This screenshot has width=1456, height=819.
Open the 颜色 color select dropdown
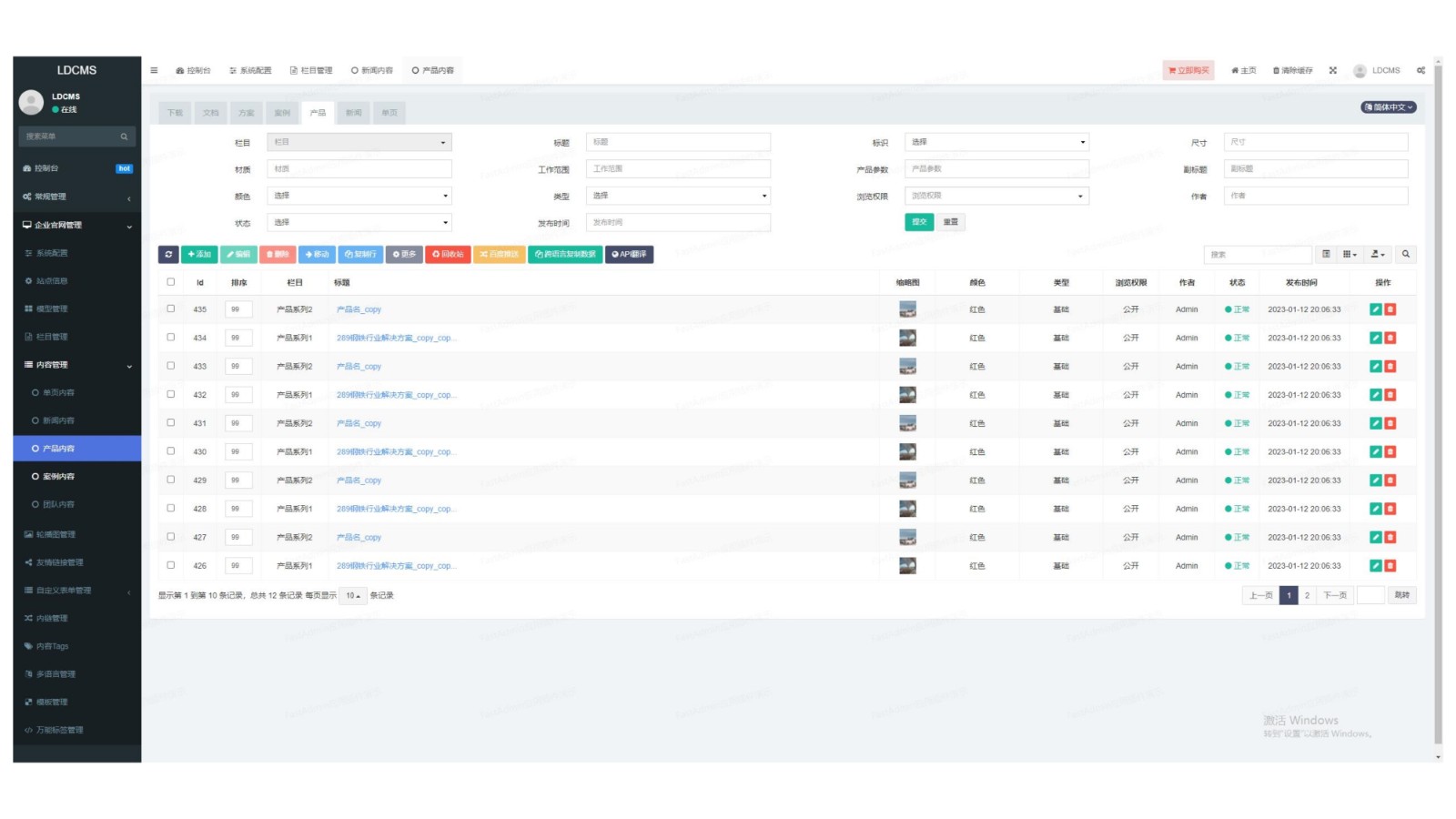359,196
